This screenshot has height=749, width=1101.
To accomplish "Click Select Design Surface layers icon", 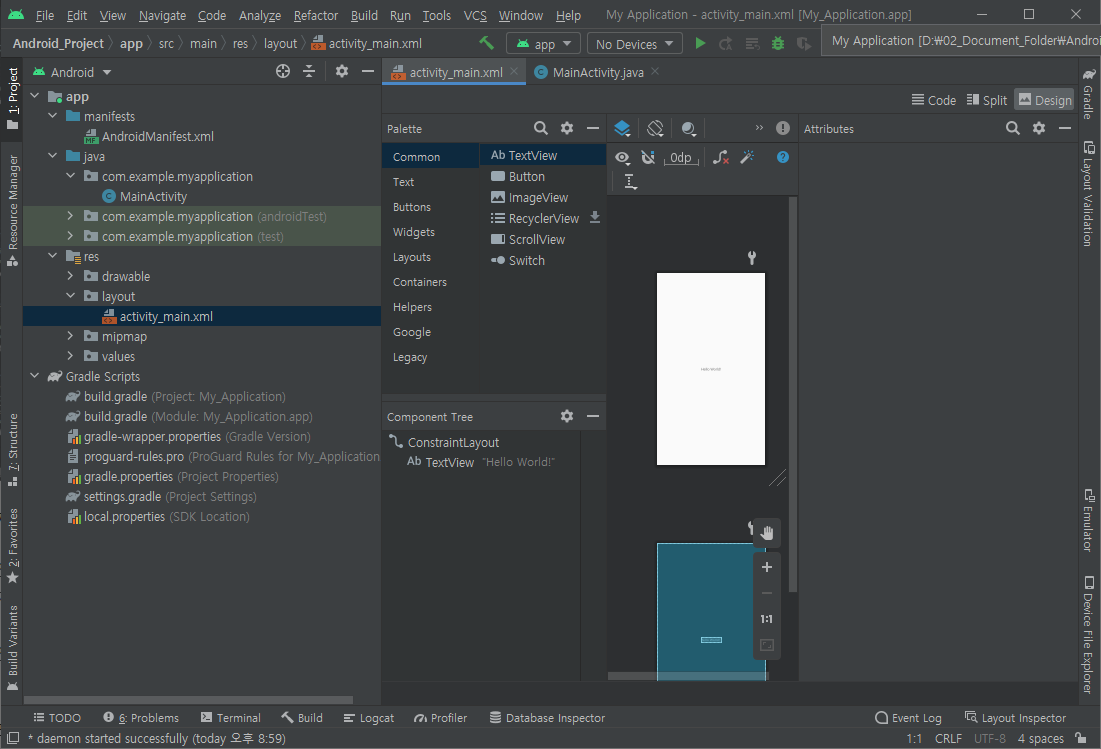I will point(622,128).
